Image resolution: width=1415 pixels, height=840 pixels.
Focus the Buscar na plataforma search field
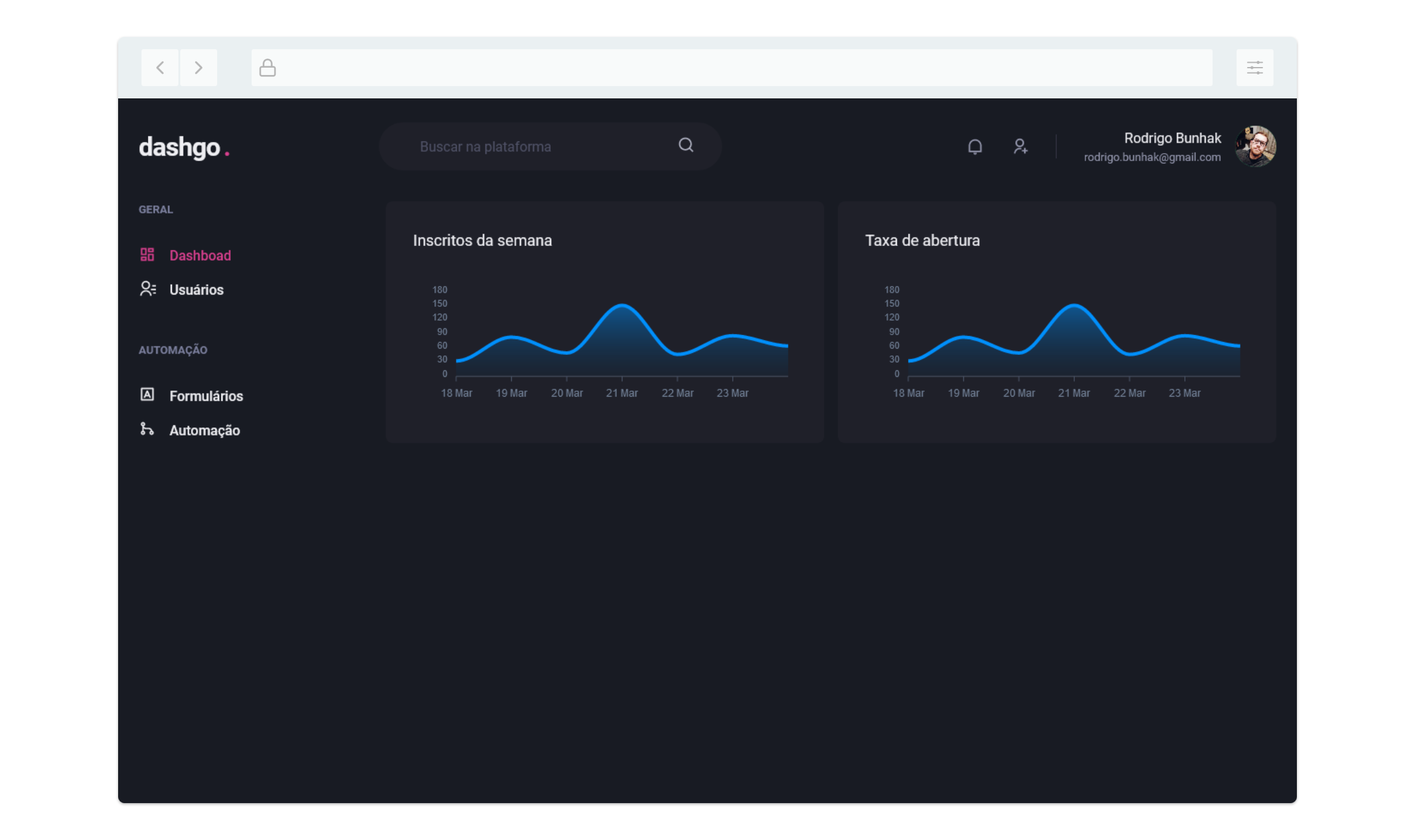(x=550, y=146)
